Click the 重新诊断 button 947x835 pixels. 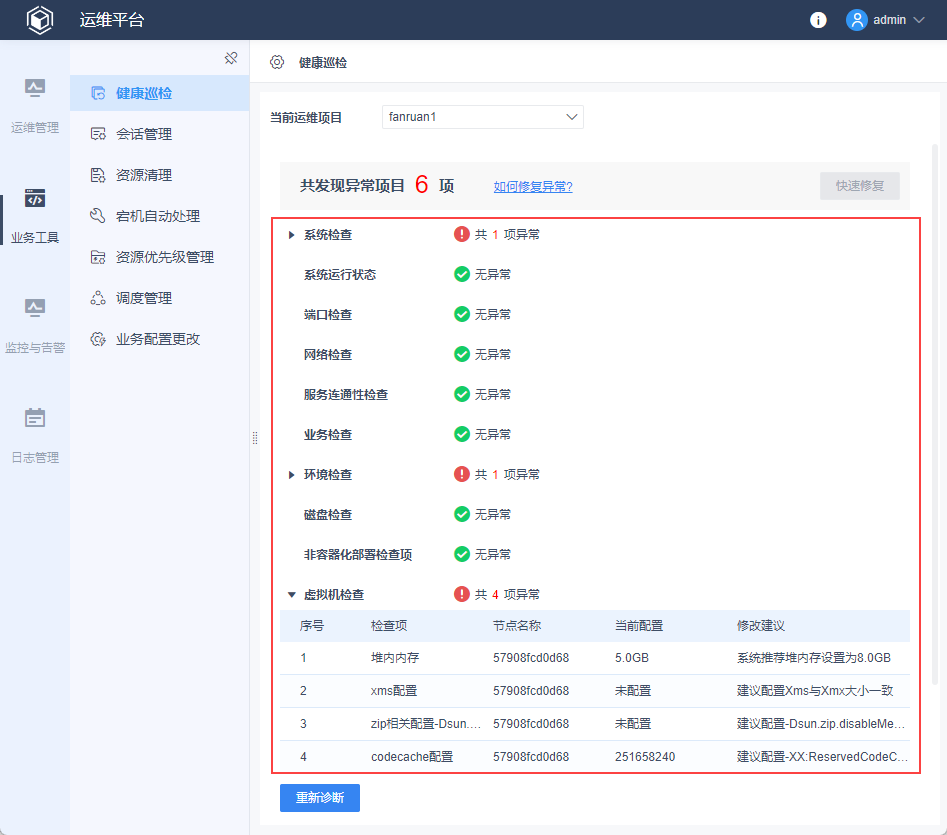click(x=319, y=798)
